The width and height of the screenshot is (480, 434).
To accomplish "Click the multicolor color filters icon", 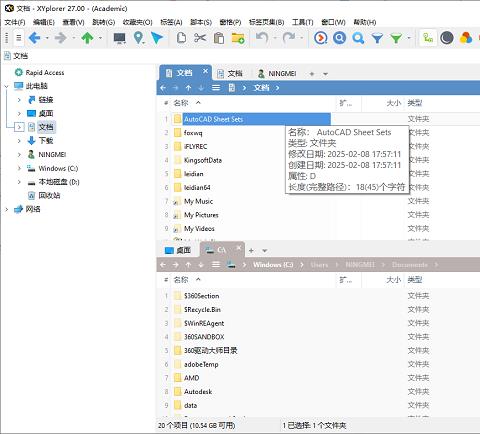I will [x=466, y=38].
